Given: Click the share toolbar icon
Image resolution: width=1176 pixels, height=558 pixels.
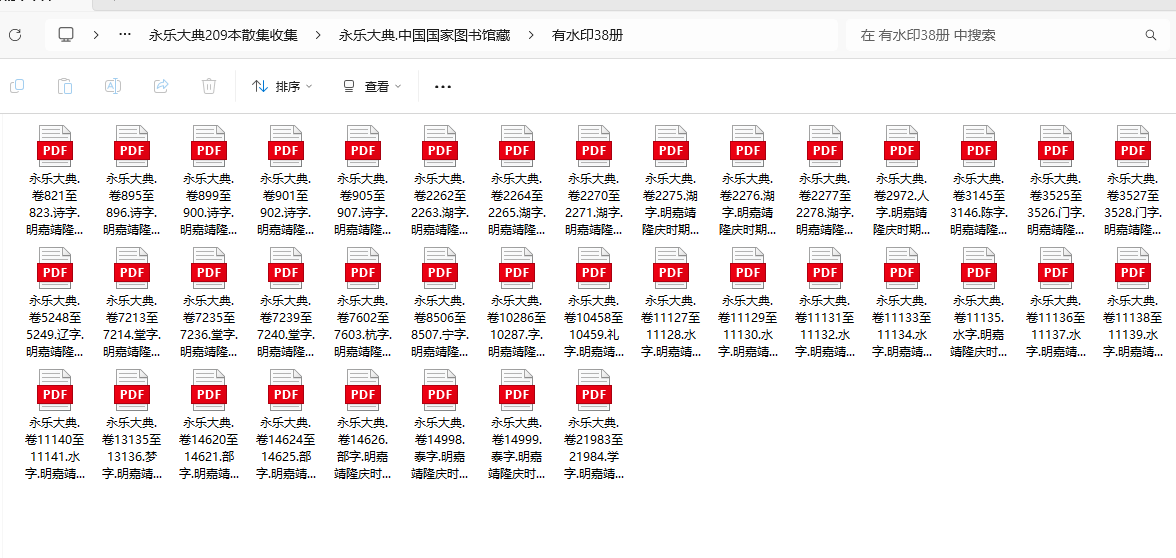Looking at the screenshot, I should coord(161,87).
